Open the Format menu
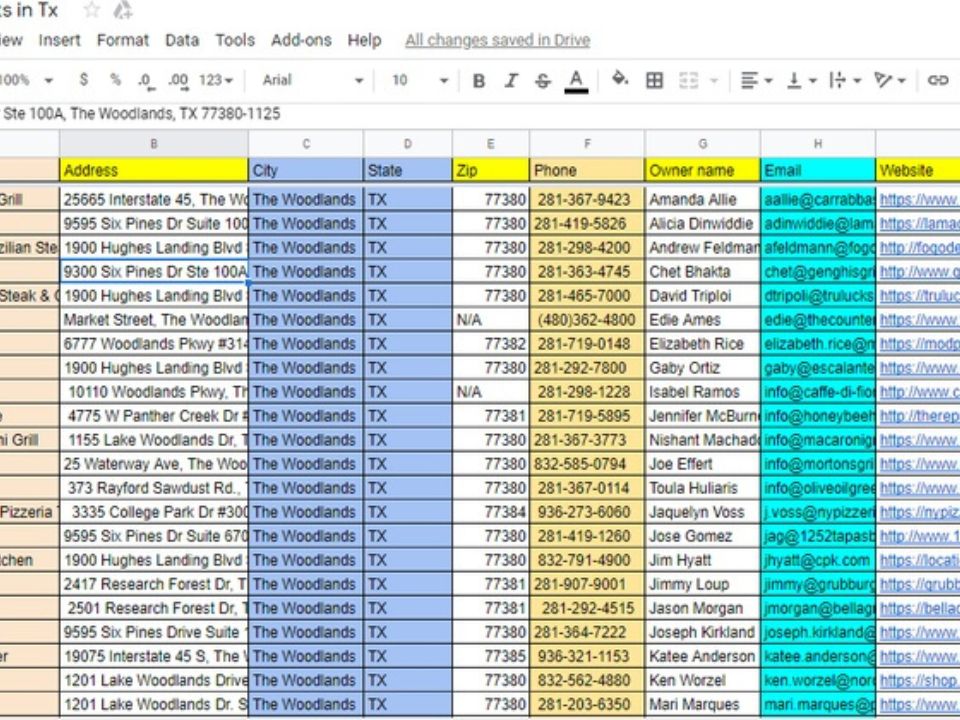The image size is (960, 720). pos(122,40)
